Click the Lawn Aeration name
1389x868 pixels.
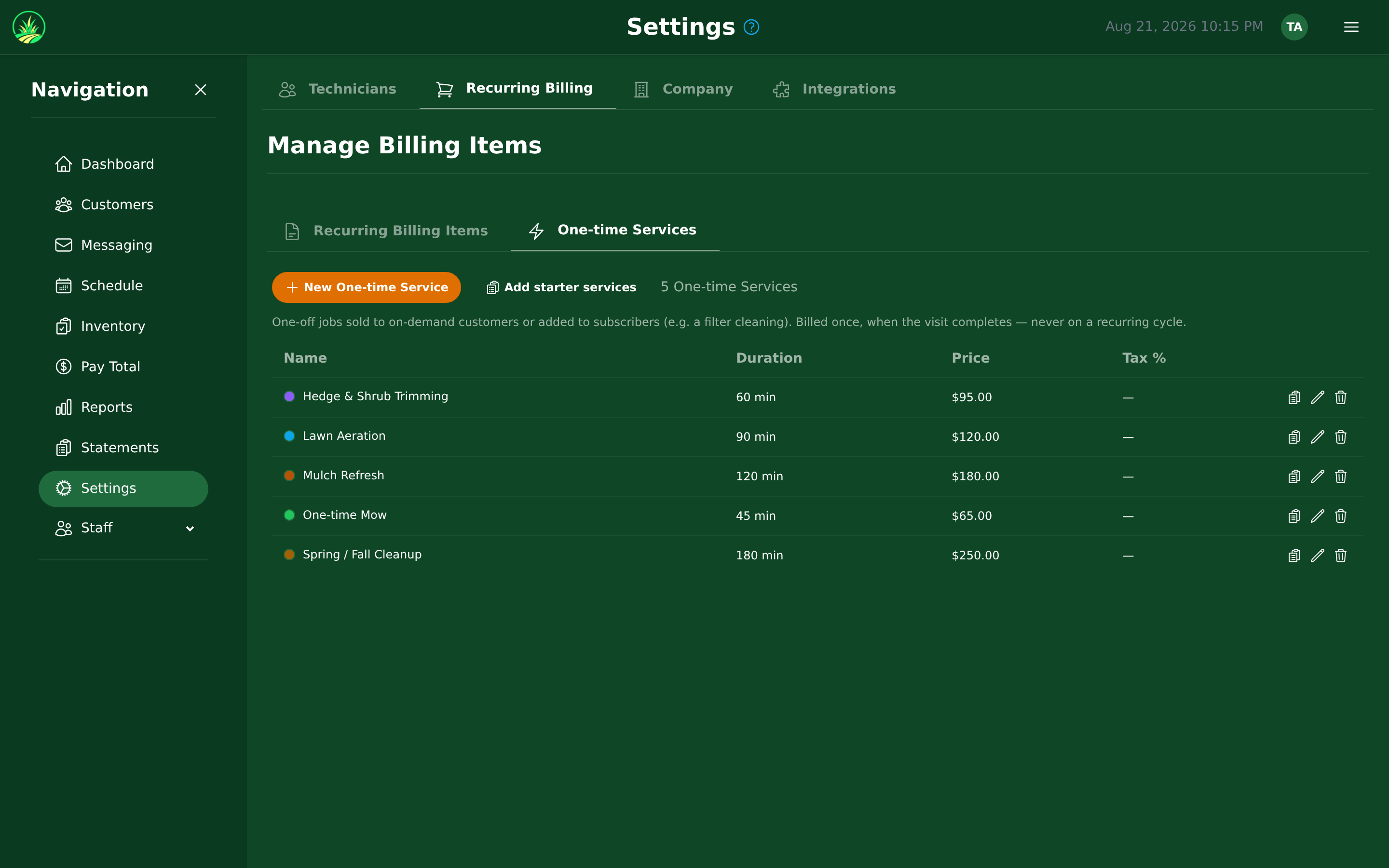344,436
